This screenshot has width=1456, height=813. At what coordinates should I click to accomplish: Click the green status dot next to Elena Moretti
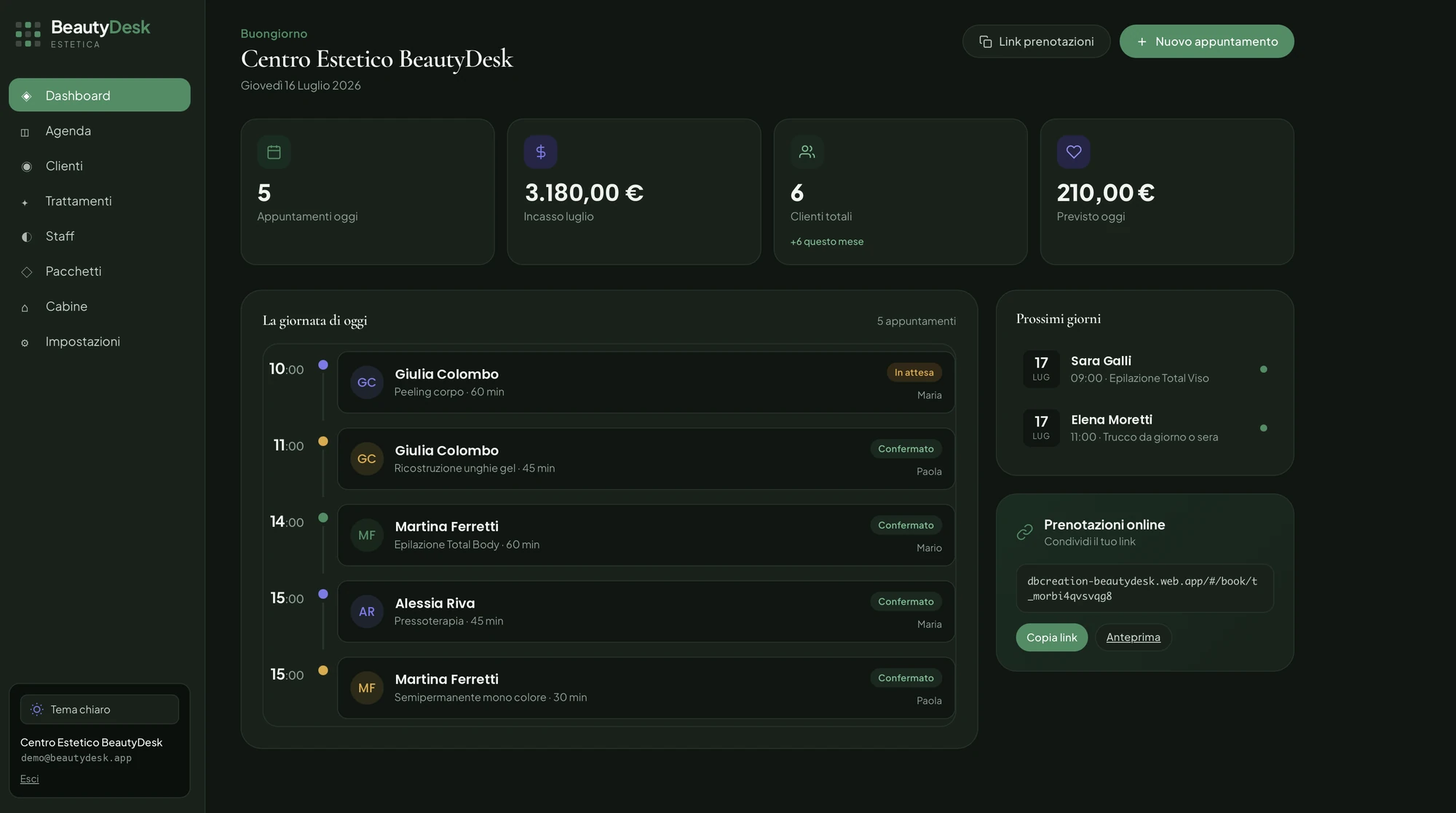1263,428
